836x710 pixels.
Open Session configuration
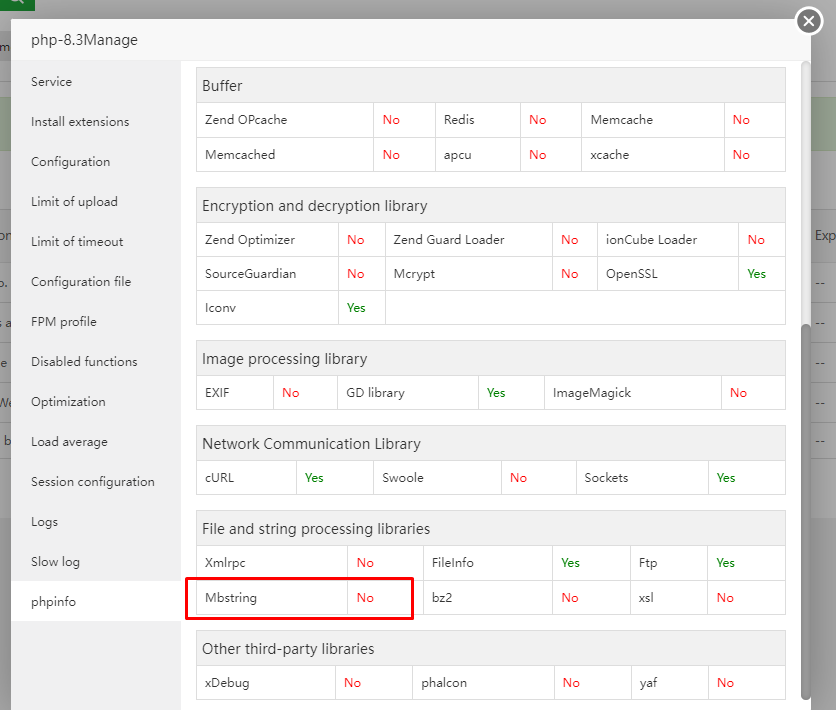(x=93, y=482)
